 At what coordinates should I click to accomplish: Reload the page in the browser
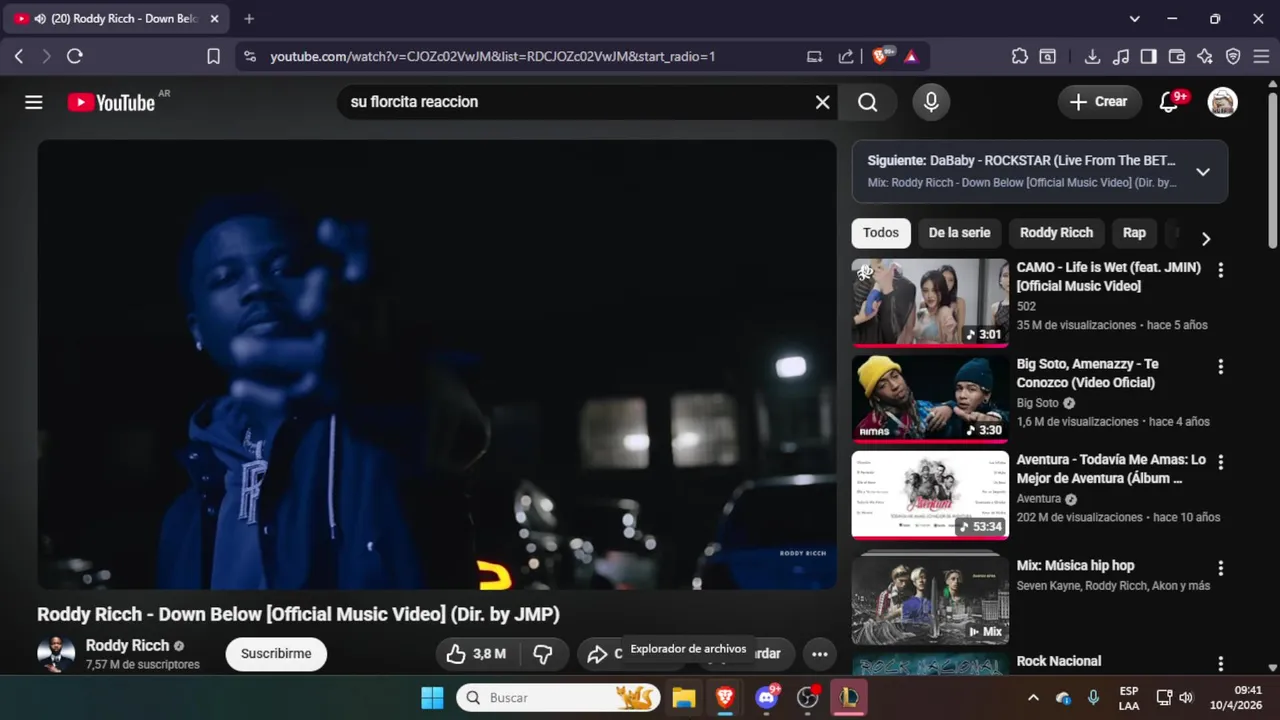click(74, 57)
